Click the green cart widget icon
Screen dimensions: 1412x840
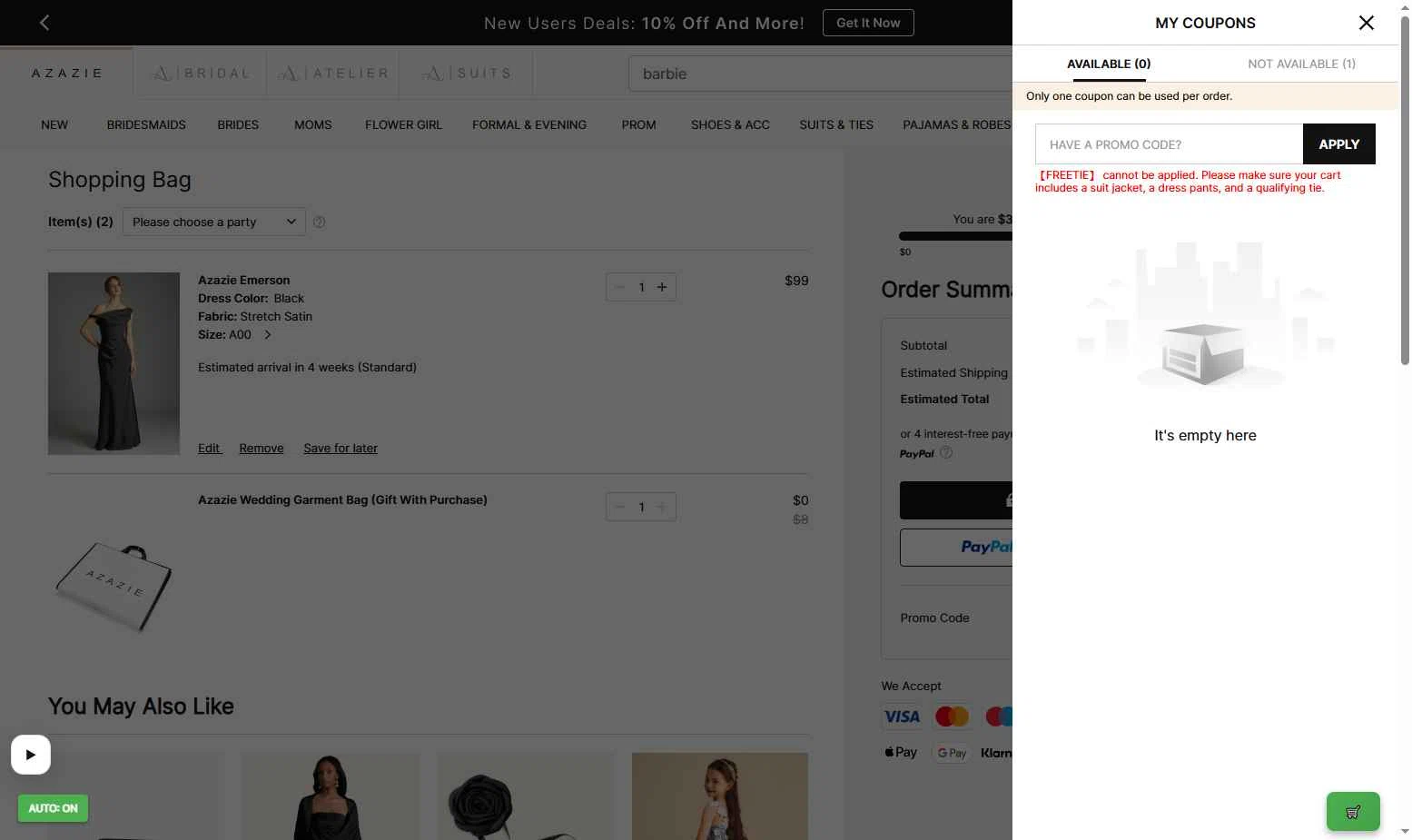(1352, 812)
